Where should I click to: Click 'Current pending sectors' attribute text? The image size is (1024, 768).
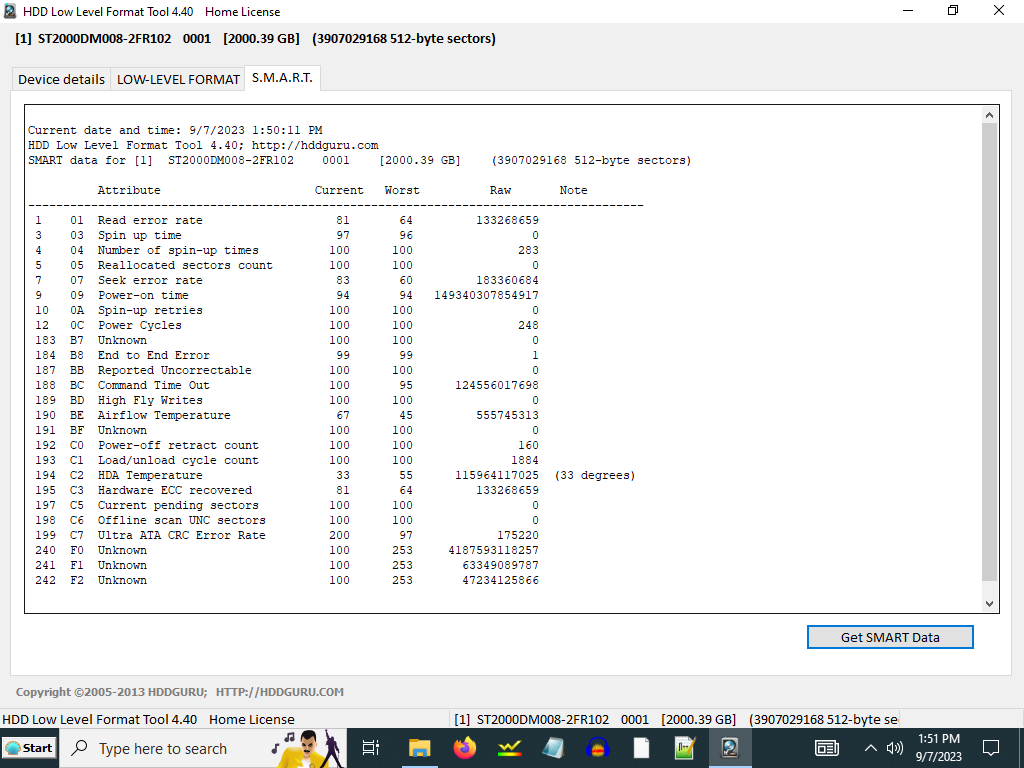pos(178,505)
